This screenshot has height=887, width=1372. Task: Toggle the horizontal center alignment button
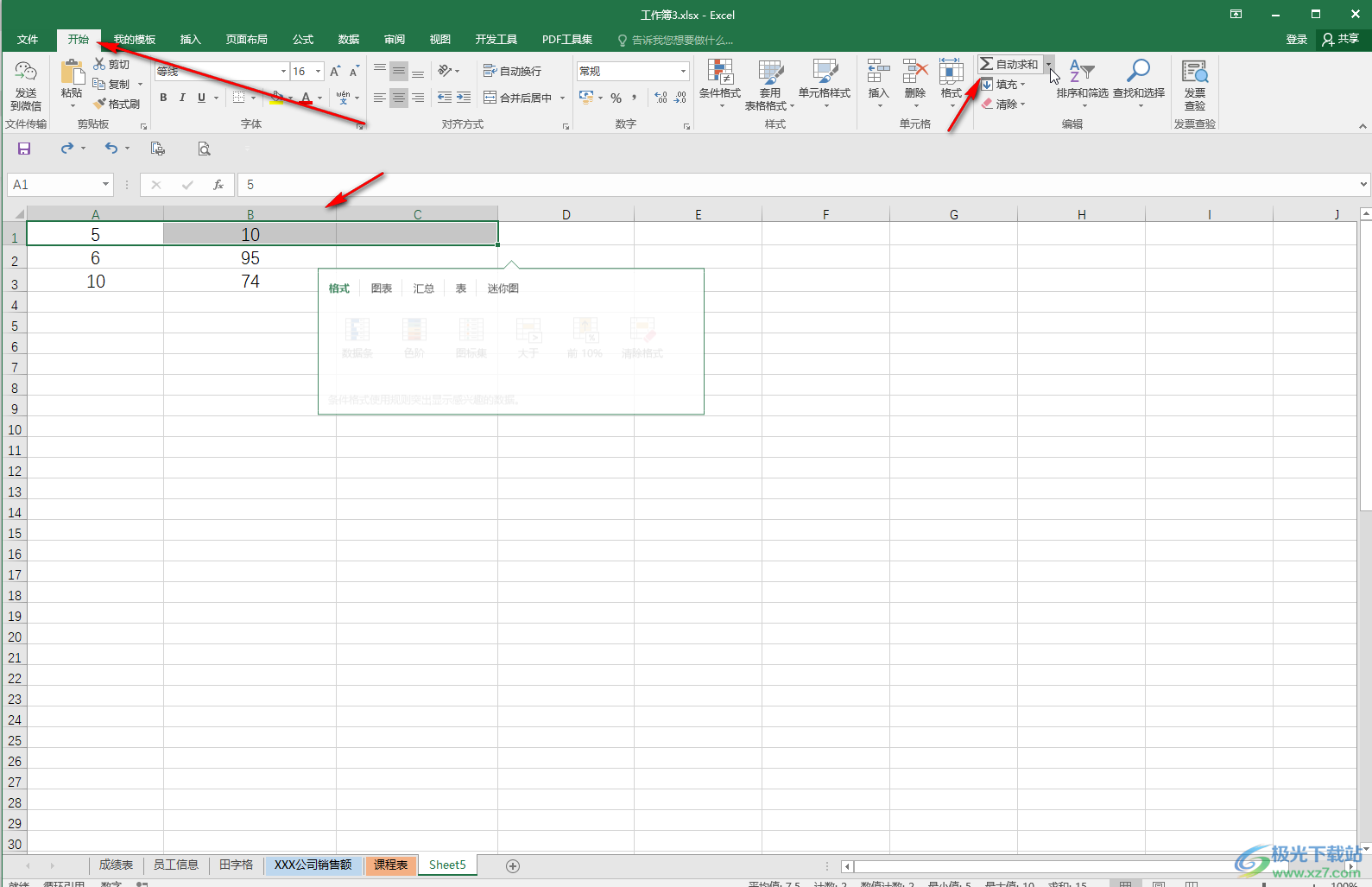[x=399, y=98]
